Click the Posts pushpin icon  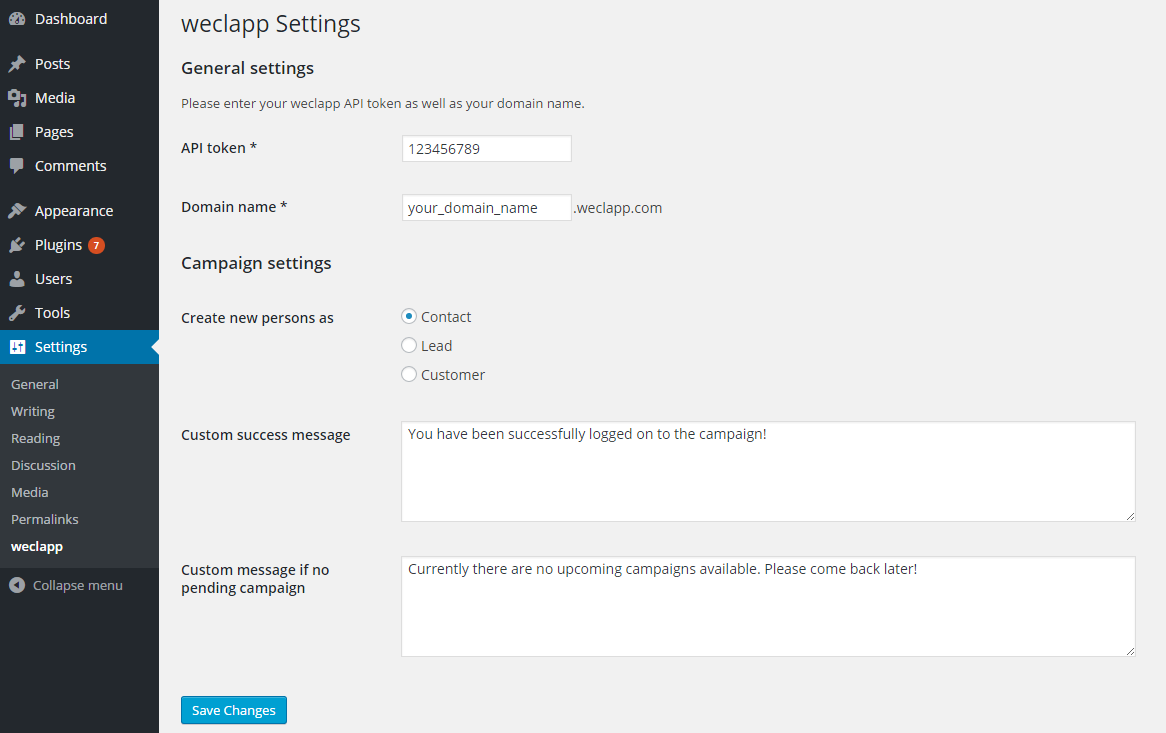coord(17,64)
